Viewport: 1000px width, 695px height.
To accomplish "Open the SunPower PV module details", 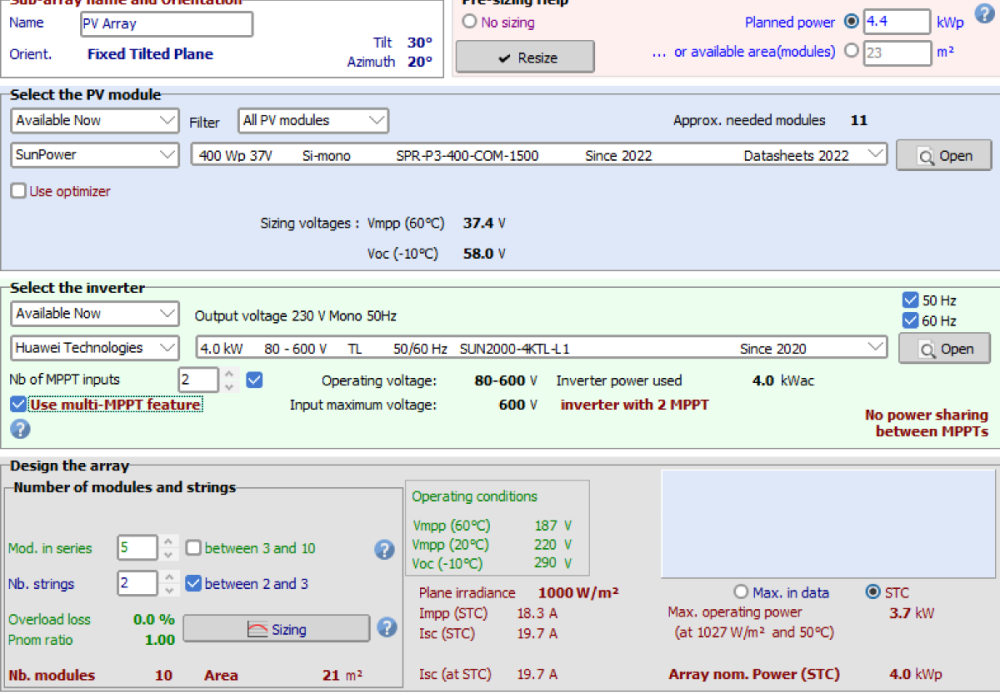I will 943,156.
